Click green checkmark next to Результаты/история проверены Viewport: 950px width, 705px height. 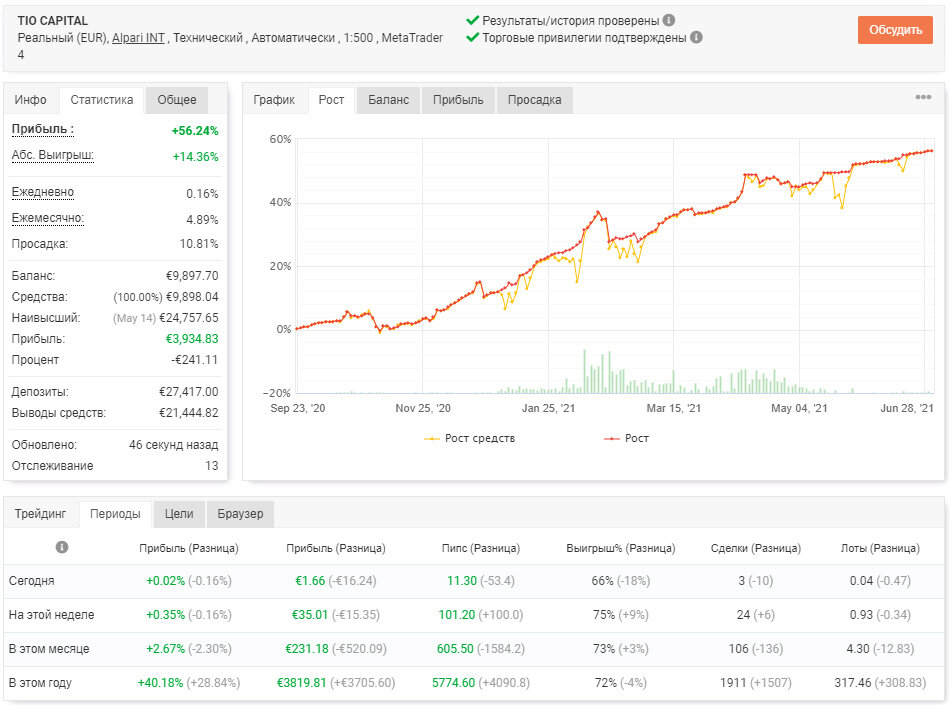[x=472, y=20]
